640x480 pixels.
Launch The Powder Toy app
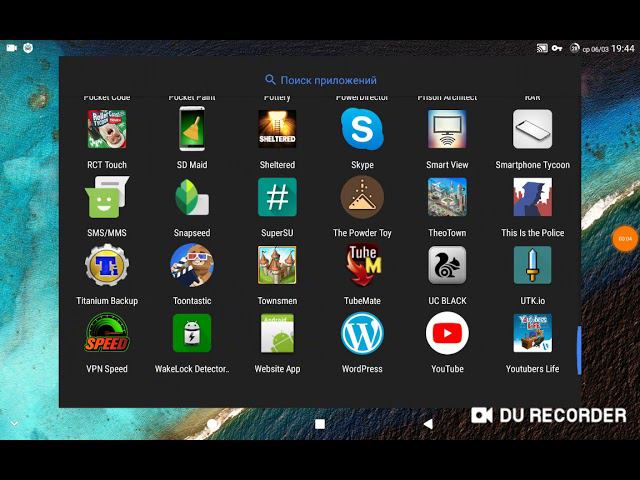[x=362, y=197]
